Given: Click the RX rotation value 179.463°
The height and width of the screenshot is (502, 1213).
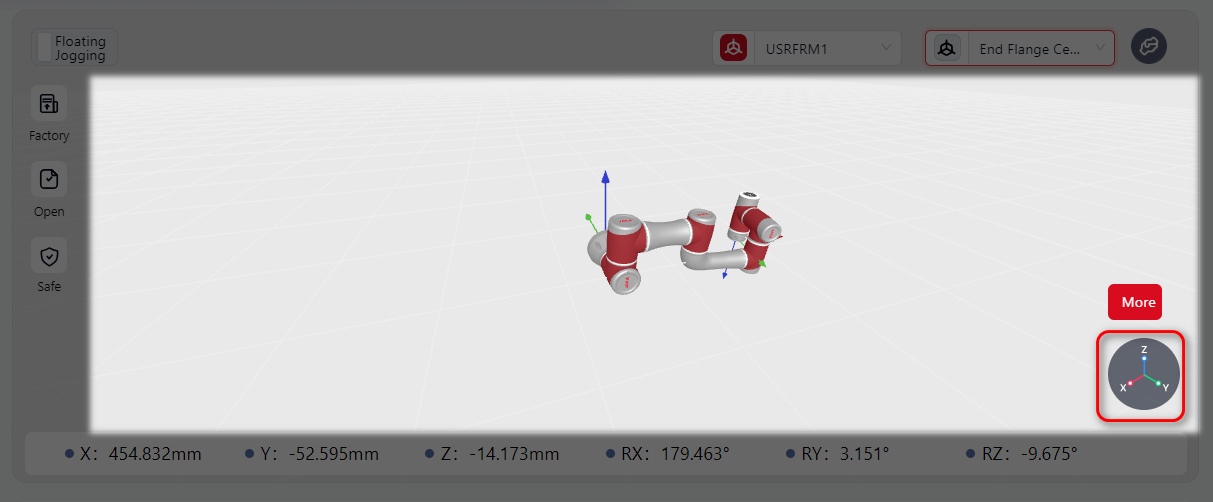Looking at the screenshot, I should click(x=695, y=454).
